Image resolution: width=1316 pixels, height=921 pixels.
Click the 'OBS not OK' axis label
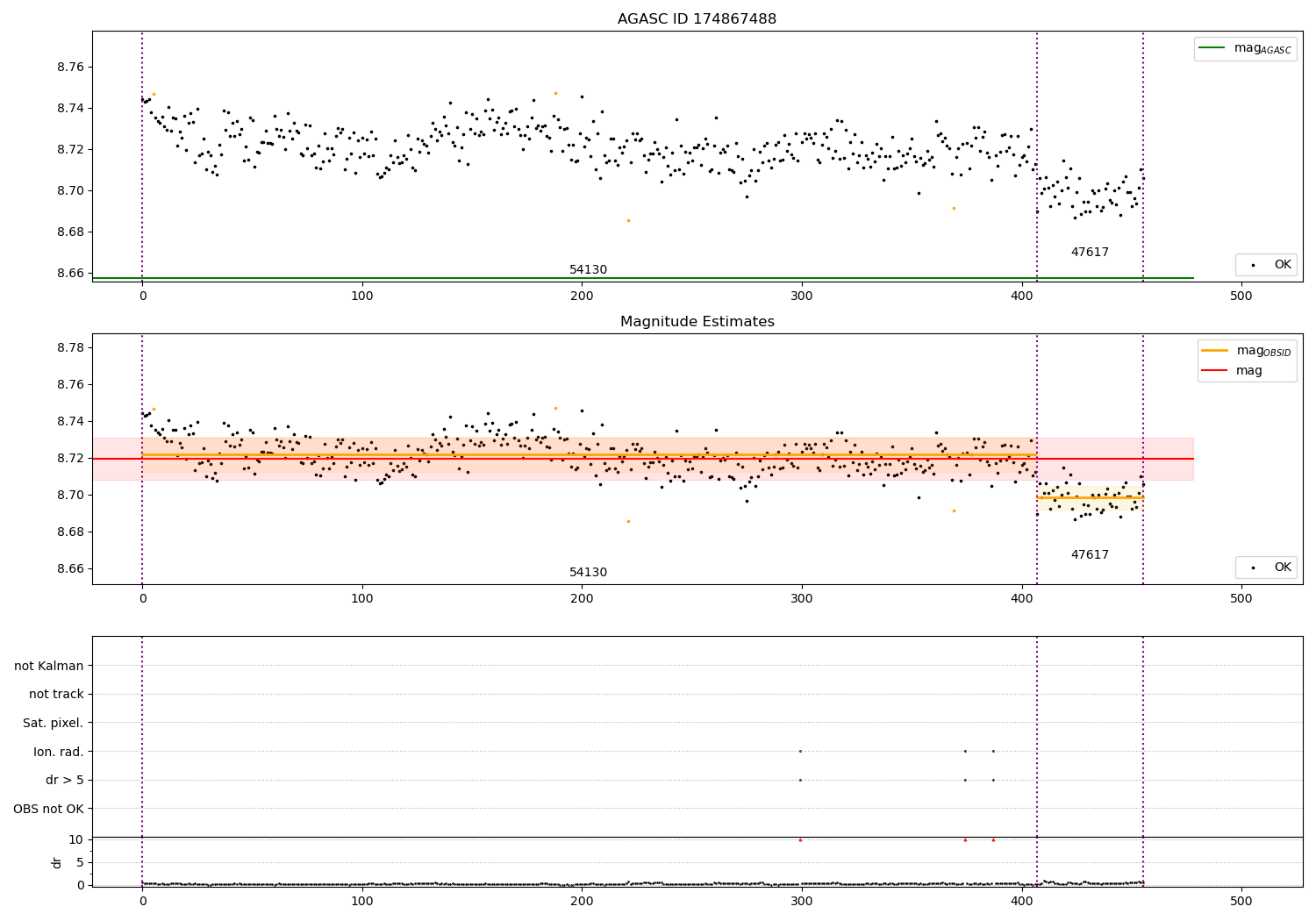pyautogui.click(x=49, y=809)
